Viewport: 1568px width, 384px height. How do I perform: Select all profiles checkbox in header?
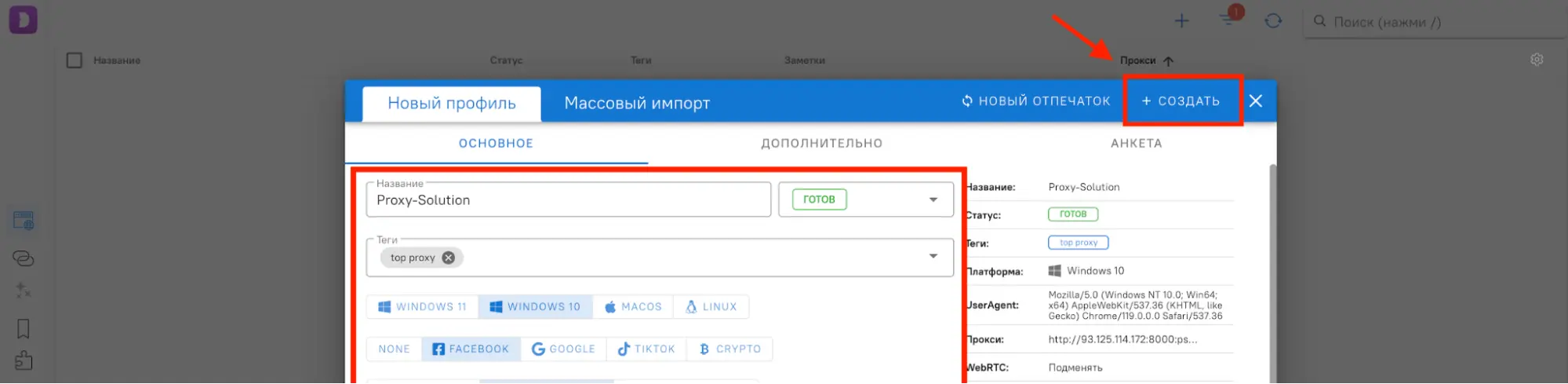[x=75, y=60]
